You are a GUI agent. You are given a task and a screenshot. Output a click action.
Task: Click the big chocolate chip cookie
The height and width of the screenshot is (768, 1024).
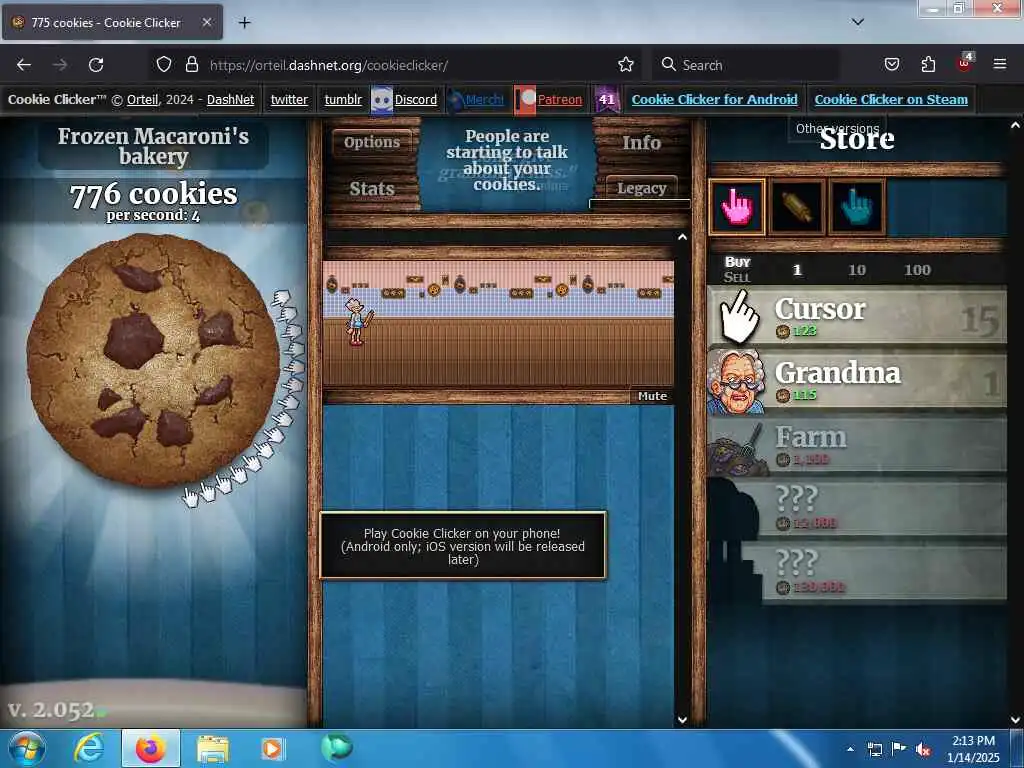(153, 360)
